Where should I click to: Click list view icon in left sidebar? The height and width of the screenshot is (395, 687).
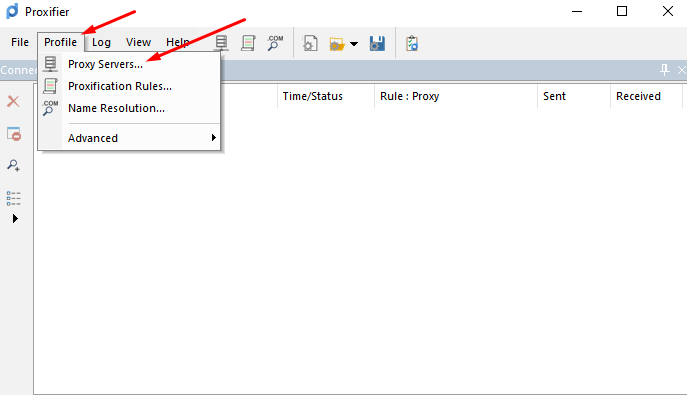click(14, 198)
